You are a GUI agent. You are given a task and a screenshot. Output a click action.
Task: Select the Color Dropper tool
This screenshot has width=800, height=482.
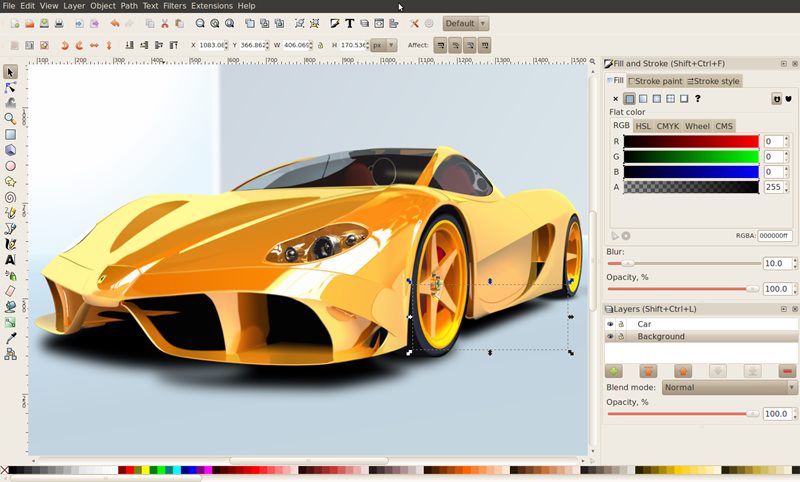tap(10, 338)
